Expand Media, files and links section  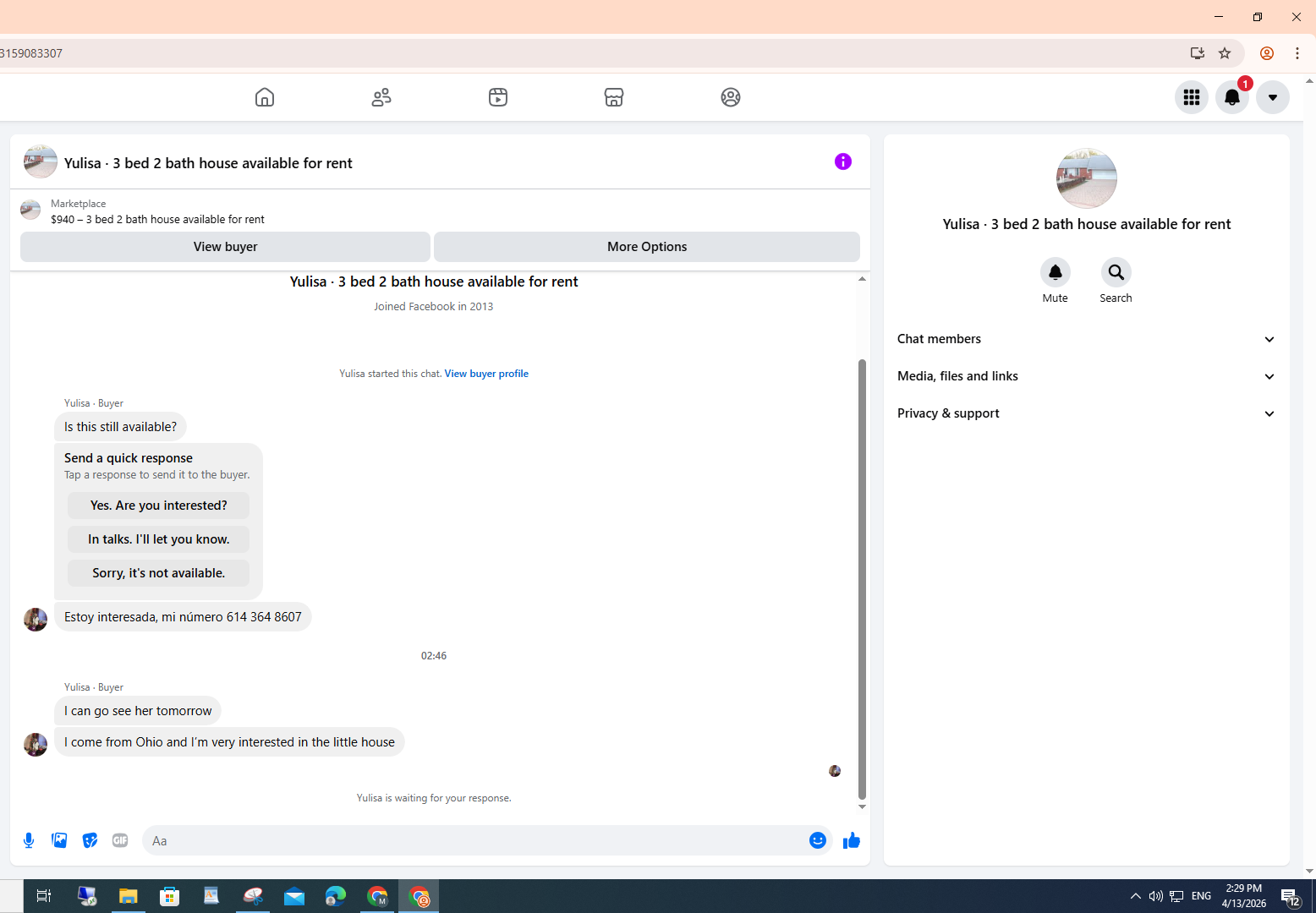[x=1087, y=376]
